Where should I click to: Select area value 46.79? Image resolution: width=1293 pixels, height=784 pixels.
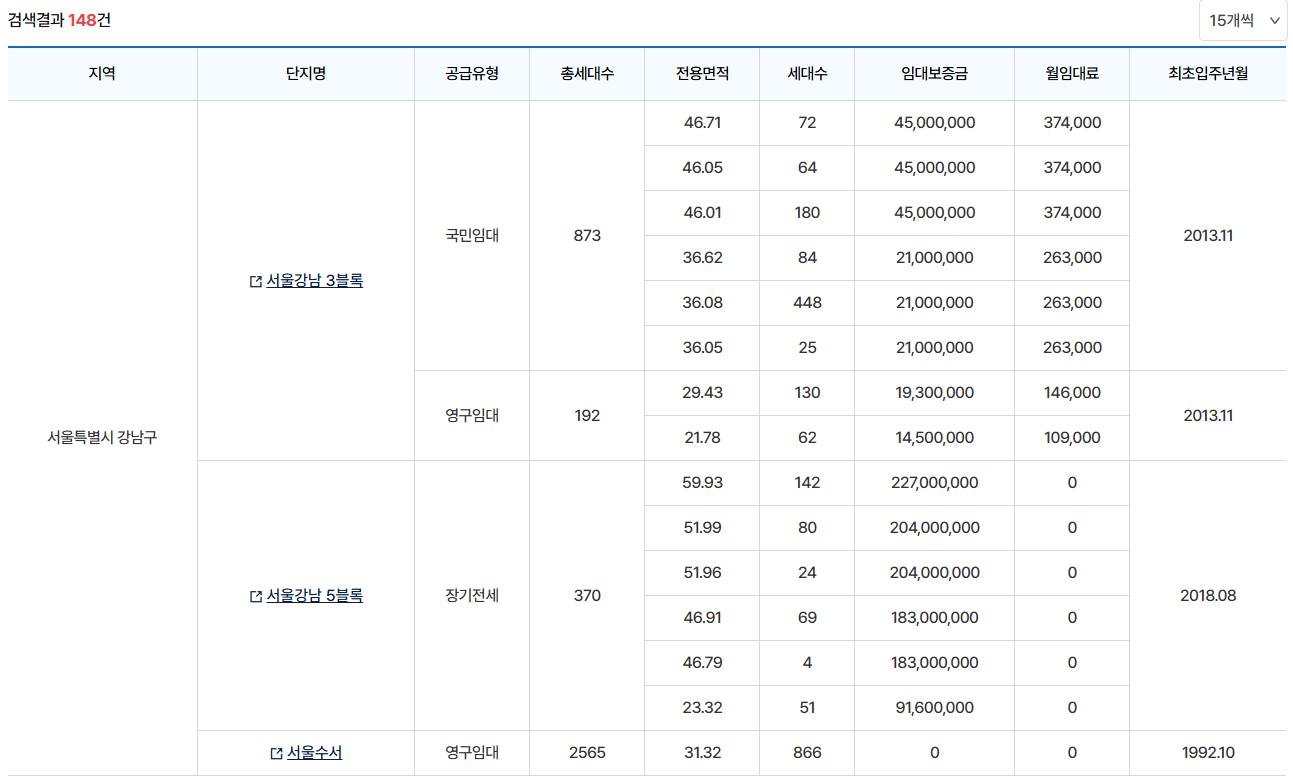click(702, 663)
